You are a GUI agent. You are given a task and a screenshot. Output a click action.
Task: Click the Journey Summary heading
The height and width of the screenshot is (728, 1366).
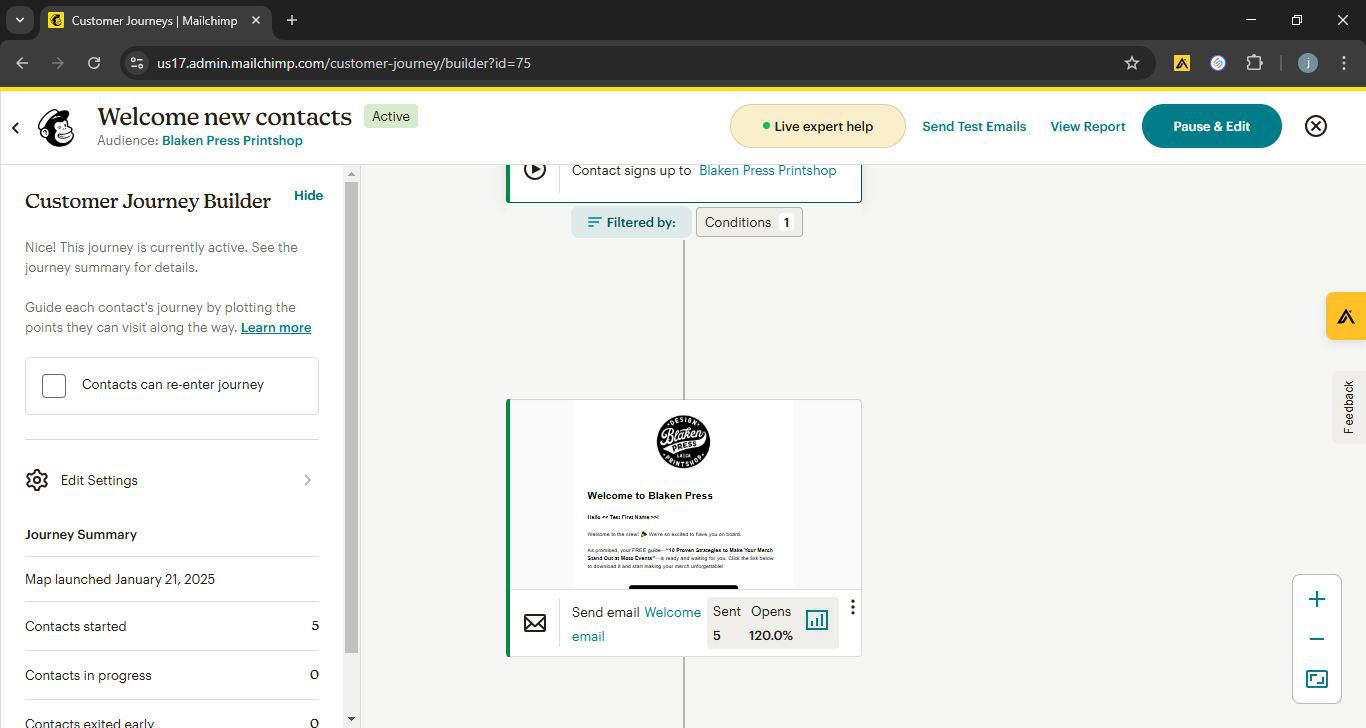pos(81,534)
